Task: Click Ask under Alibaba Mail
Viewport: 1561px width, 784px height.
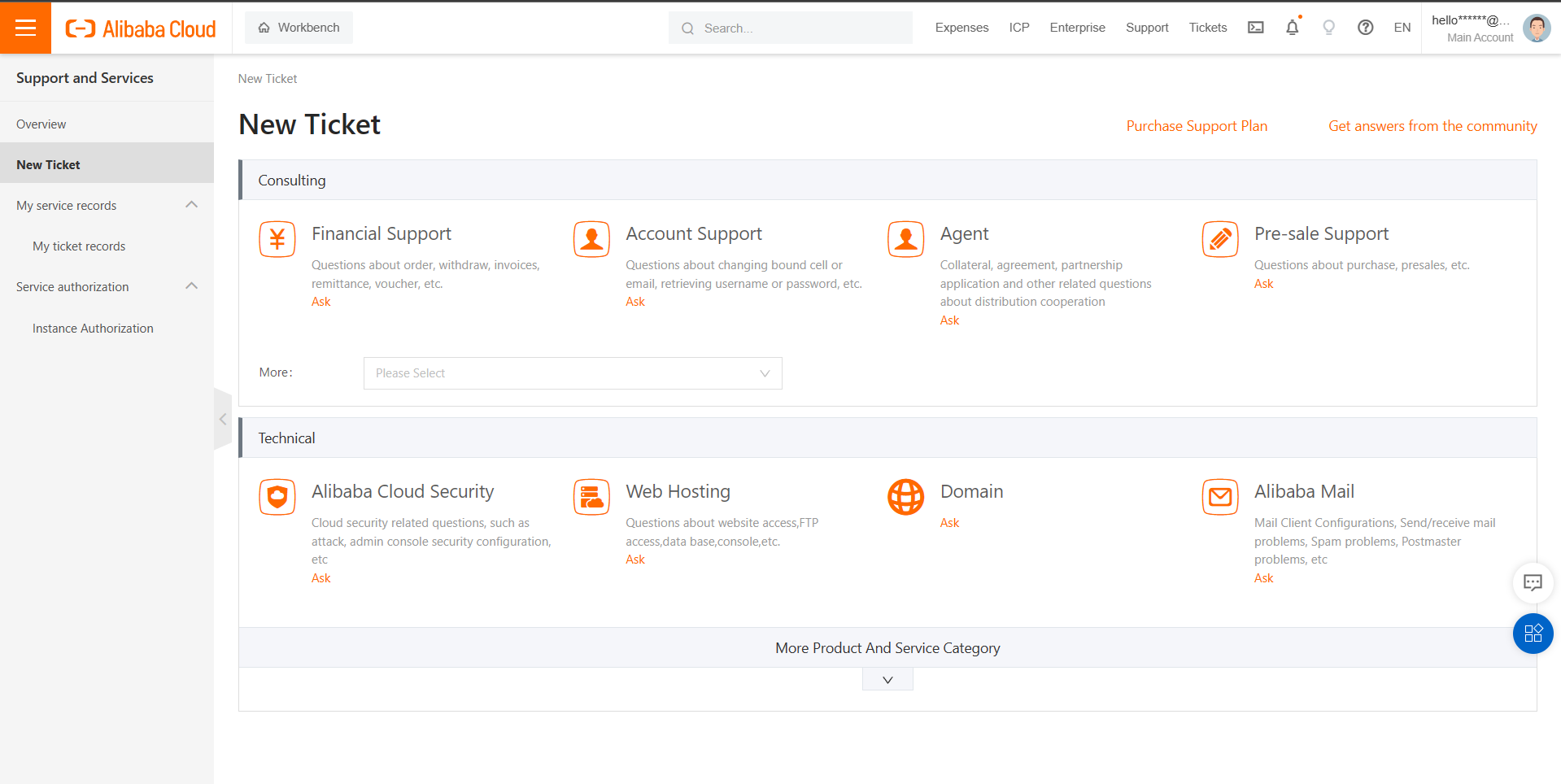Action: 1263,578
